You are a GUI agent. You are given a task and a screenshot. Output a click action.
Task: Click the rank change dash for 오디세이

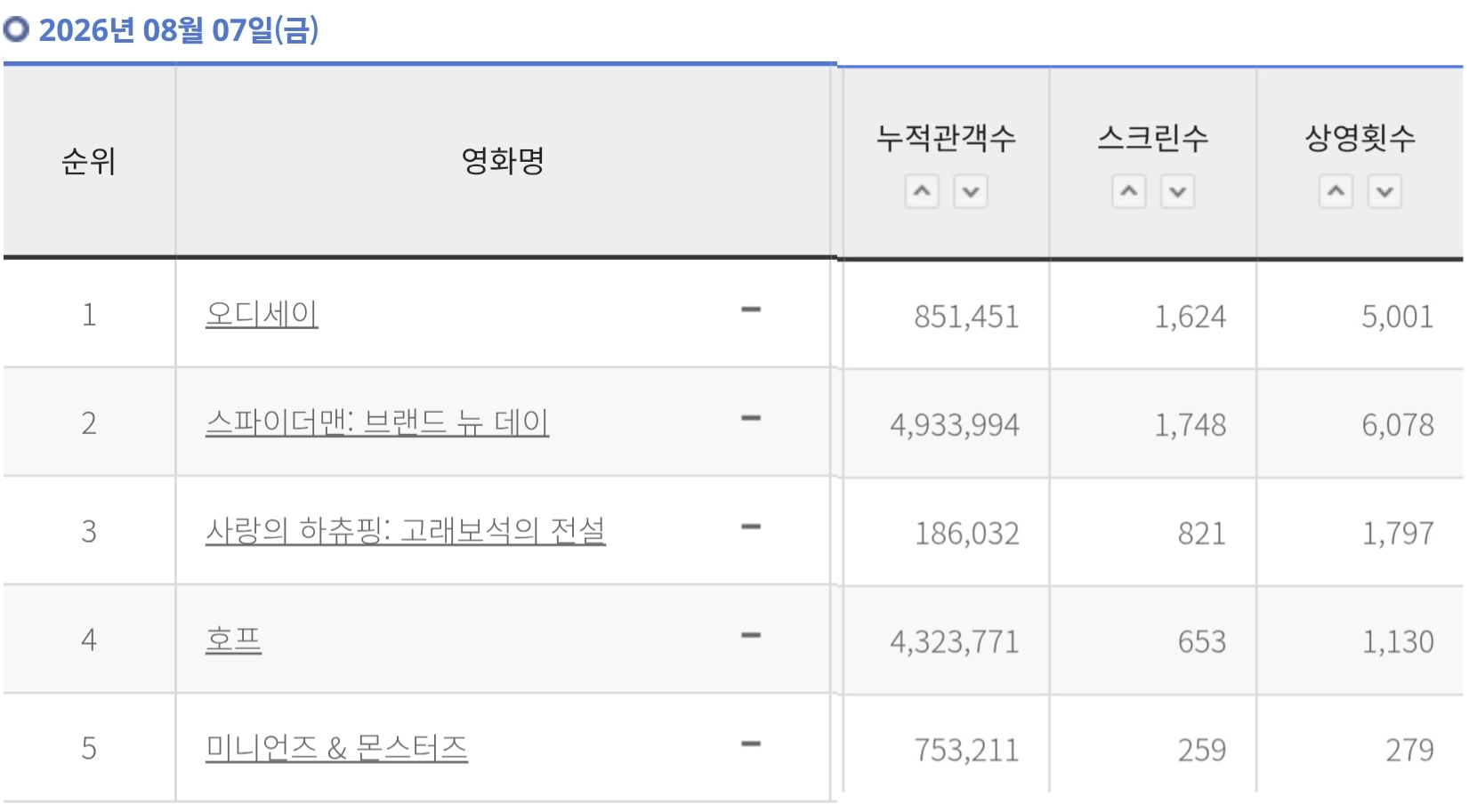point(751,310)
